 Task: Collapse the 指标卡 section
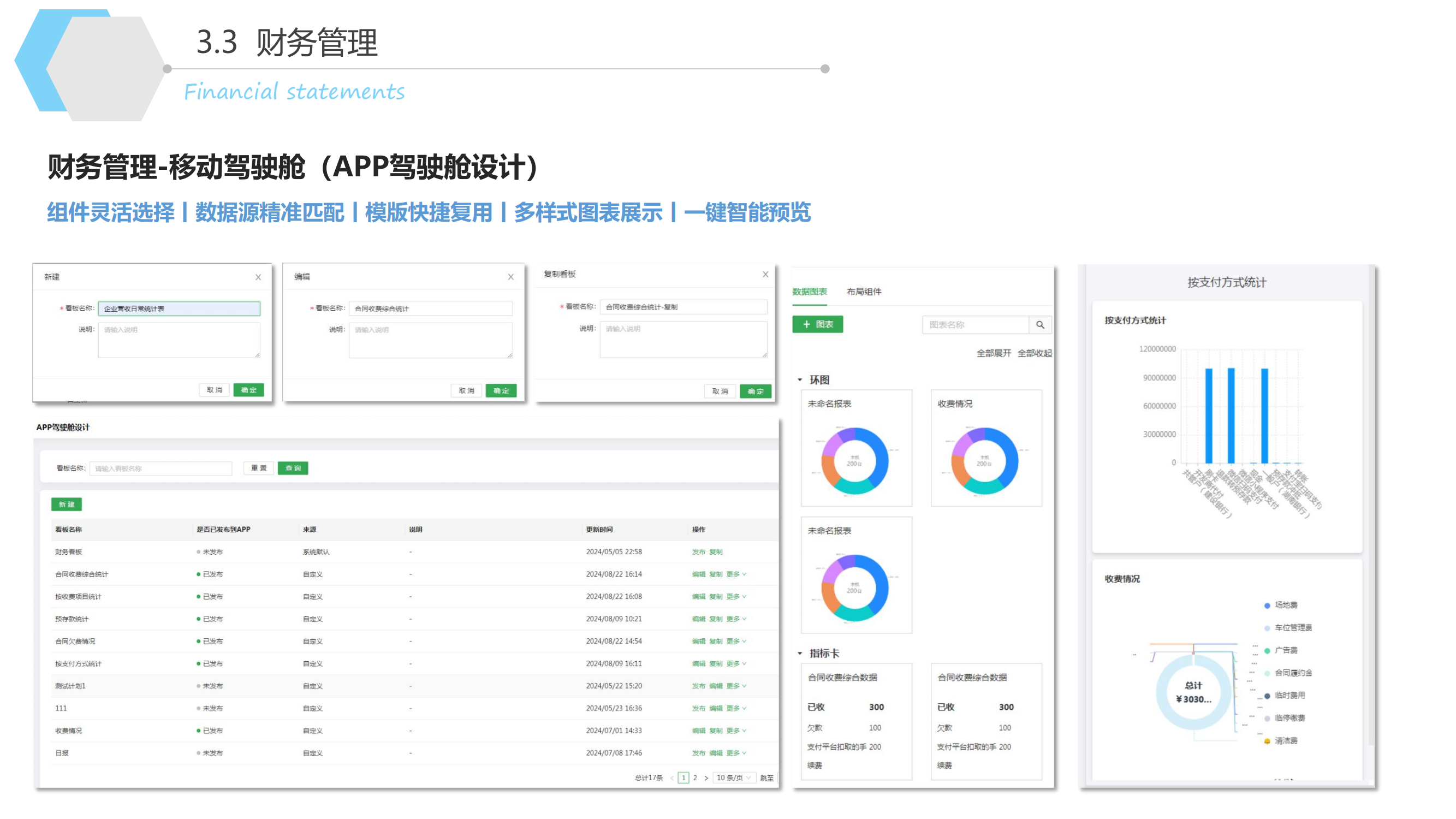click(800, 654)
